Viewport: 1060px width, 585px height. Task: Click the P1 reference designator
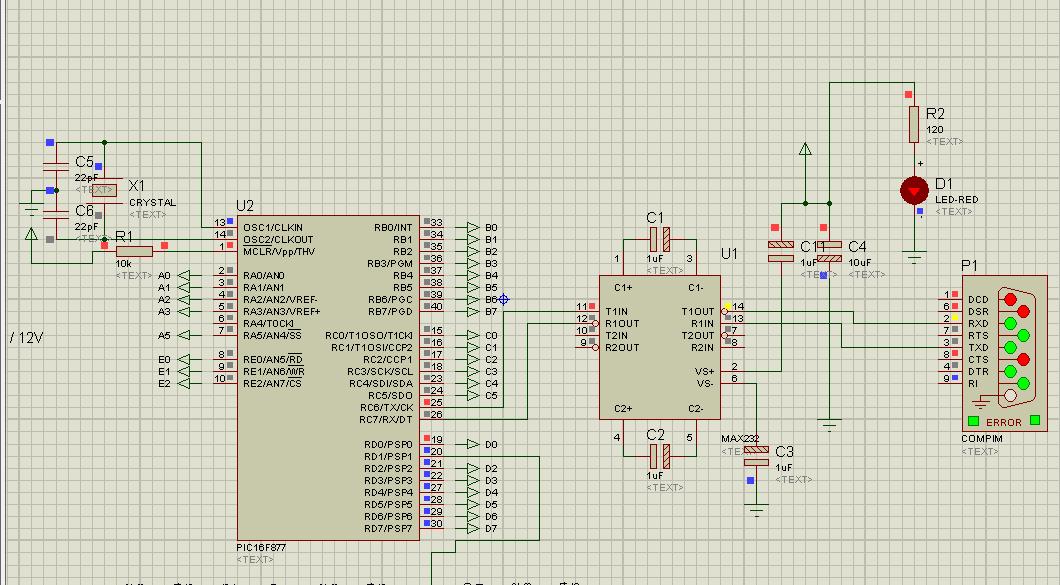click(969, 266)
